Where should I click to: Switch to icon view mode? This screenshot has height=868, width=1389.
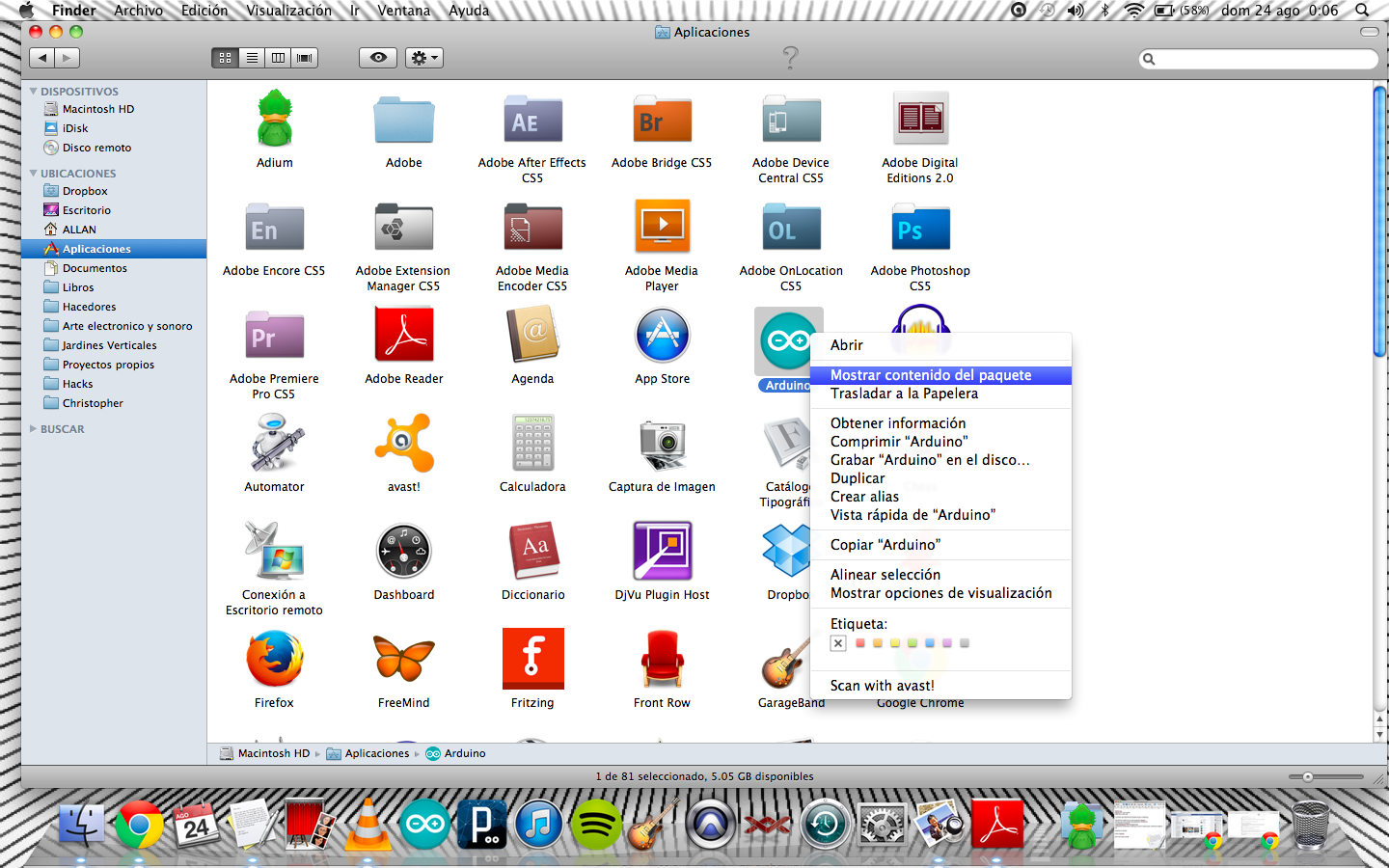pyautogui.click(x=225, y=58)
